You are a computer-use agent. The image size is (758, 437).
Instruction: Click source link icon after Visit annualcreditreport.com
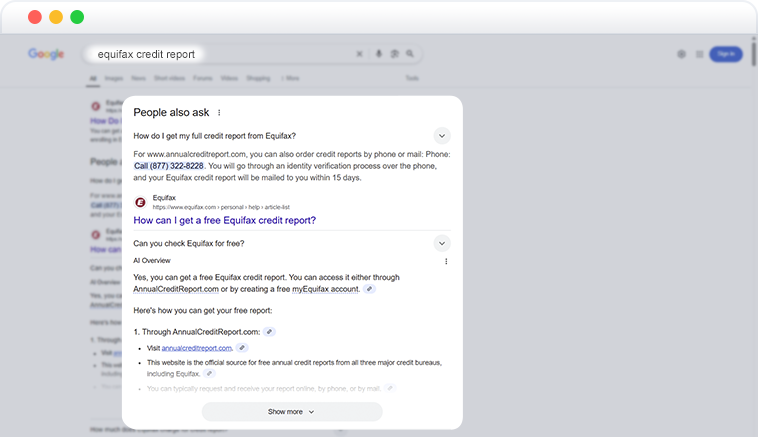(x=242, y=348)
